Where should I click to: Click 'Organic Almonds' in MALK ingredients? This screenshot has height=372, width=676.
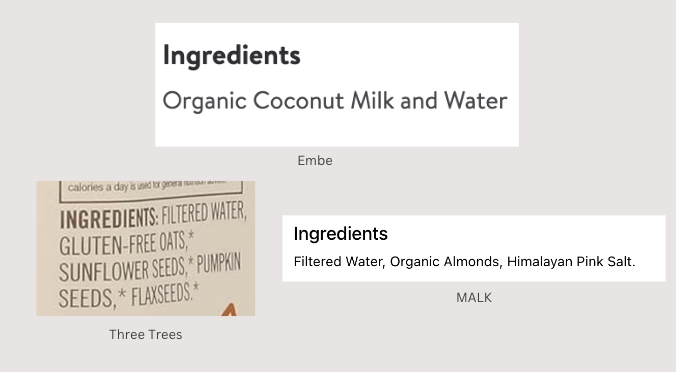[x=446, y=262]
